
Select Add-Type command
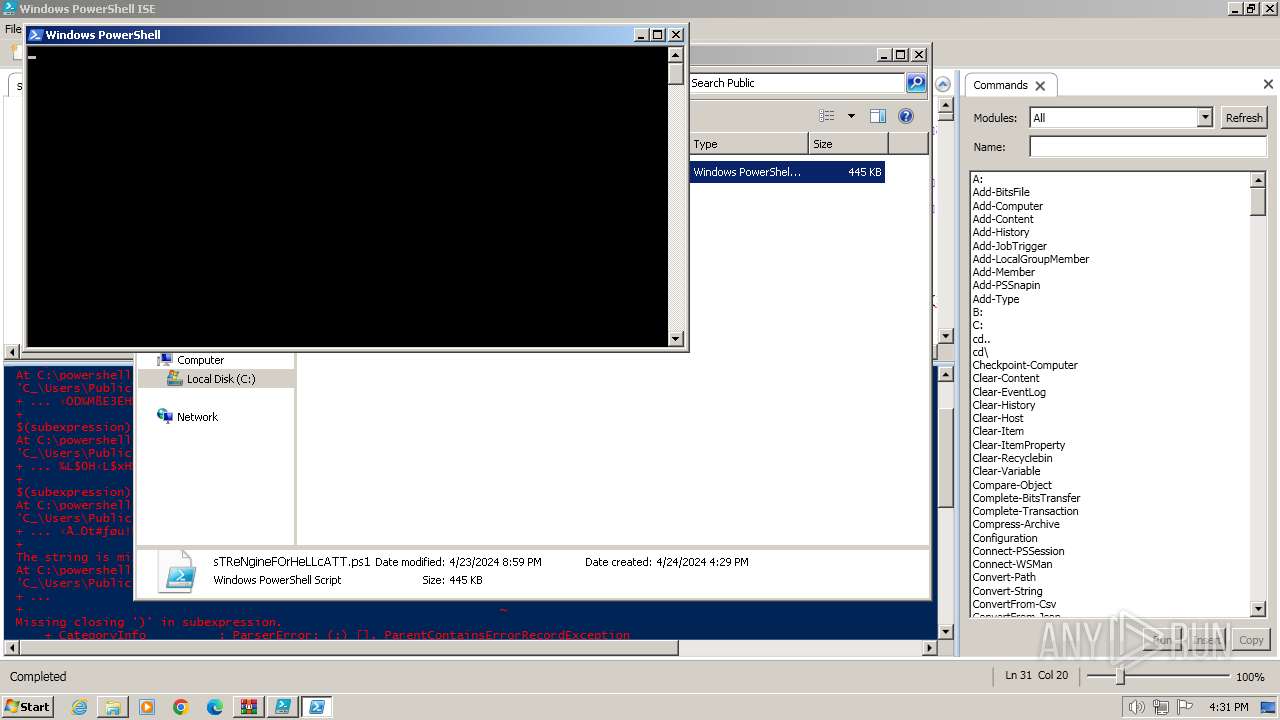pos(996,299)
